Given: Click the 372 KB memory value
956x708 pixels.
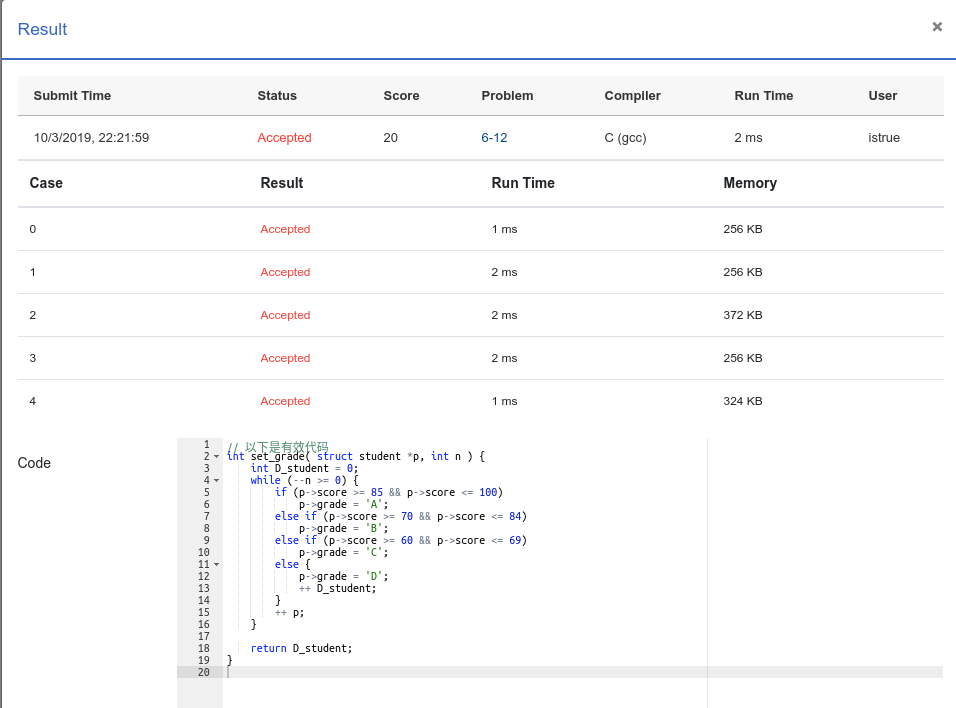Looking at the screenshot, I should [743, 315].
